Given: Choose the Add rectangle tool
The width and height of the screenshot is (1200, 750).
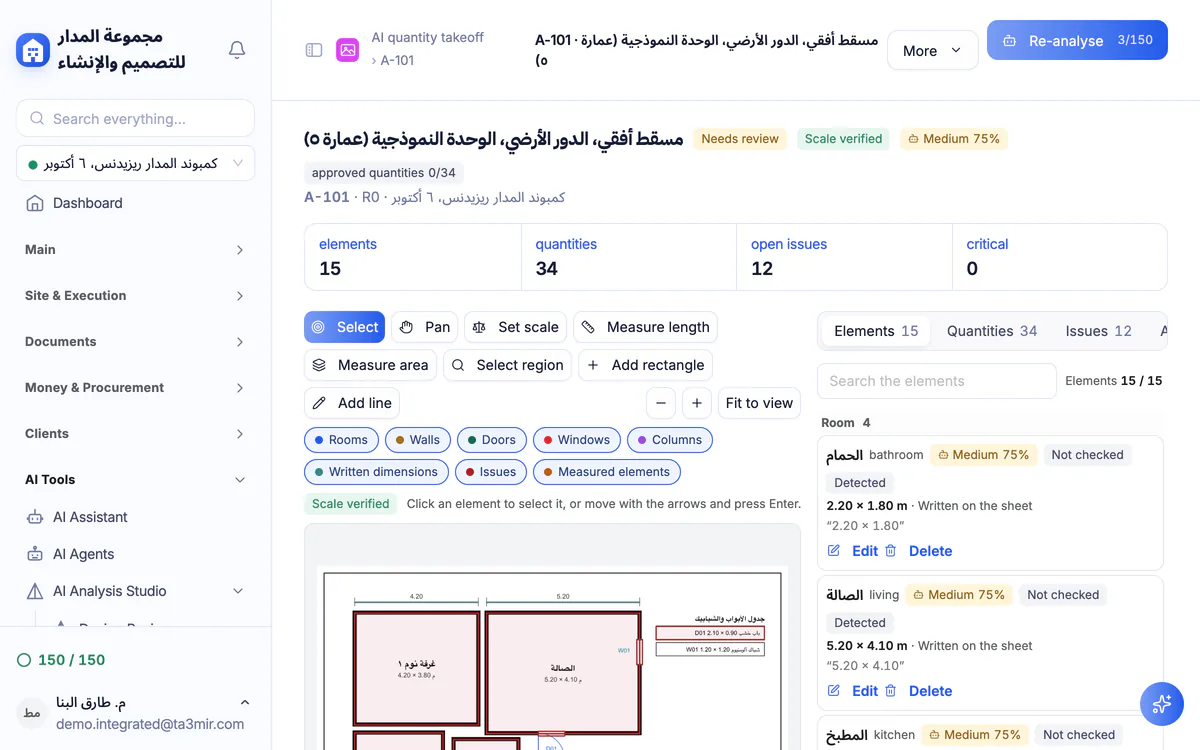Looking at the screenshot, I should [645, 365].
